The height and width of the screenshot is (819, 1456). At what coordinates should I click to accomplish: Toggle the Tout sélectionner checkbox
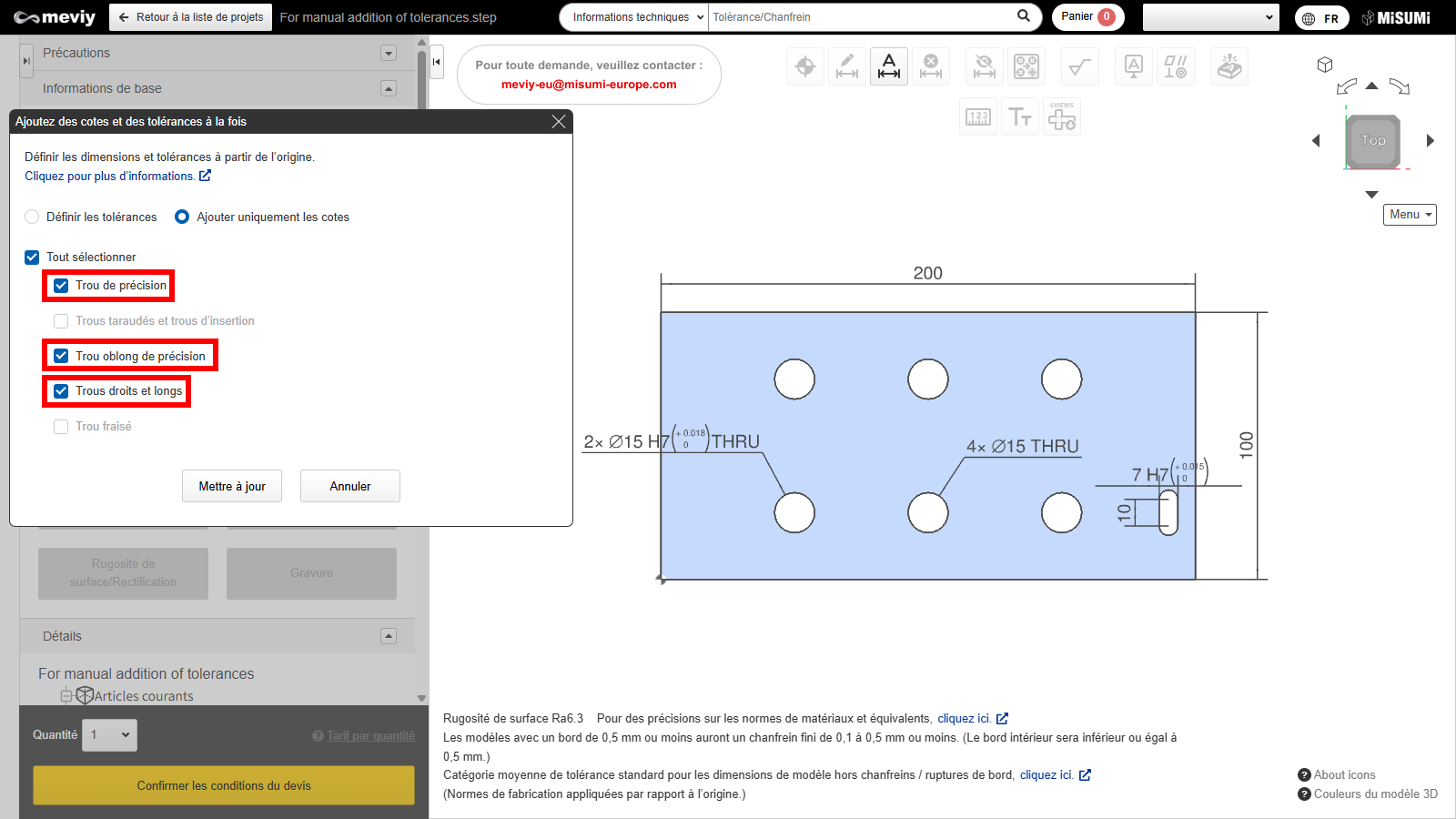[x=32, y=258]
